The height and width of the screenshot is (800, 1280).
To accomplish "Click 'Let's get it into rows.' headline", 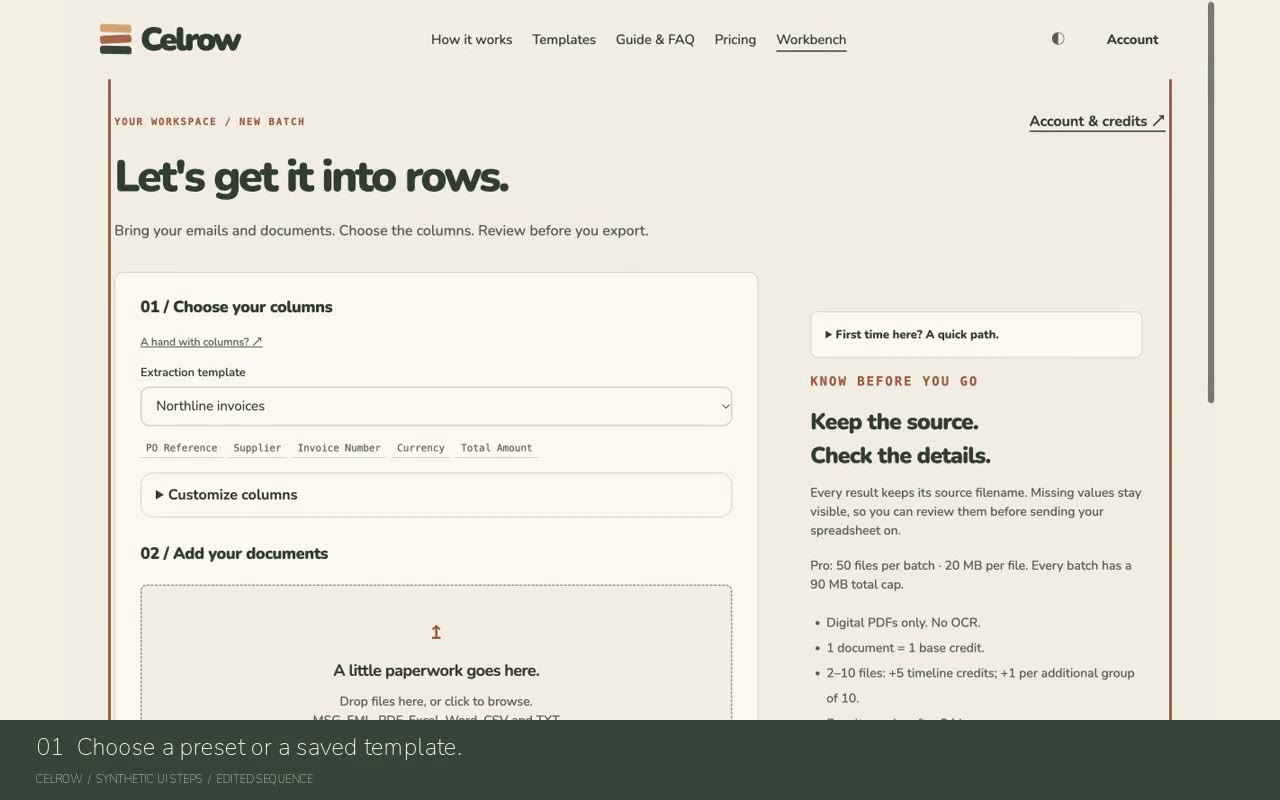I will tap(312, 178).
